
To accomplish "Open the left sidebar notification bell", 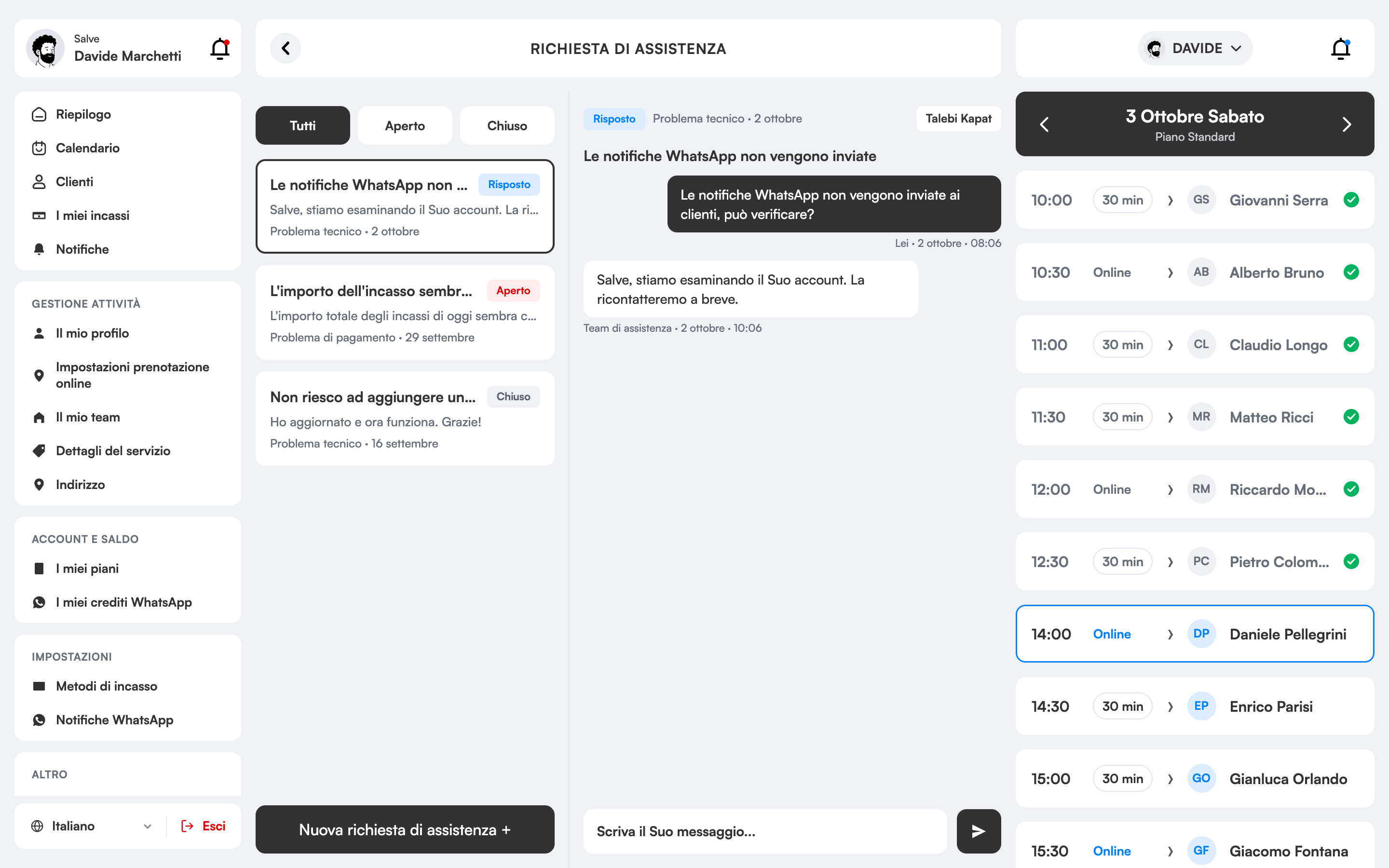I will [x=220, y=49].
